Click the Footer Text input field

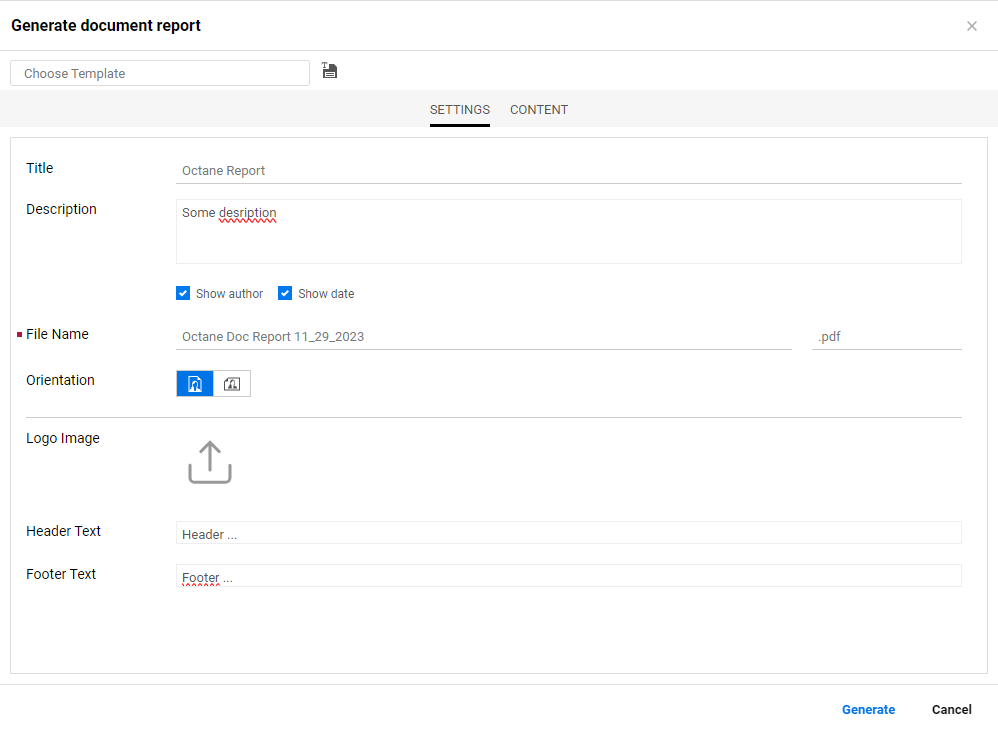tap(568, 576)
